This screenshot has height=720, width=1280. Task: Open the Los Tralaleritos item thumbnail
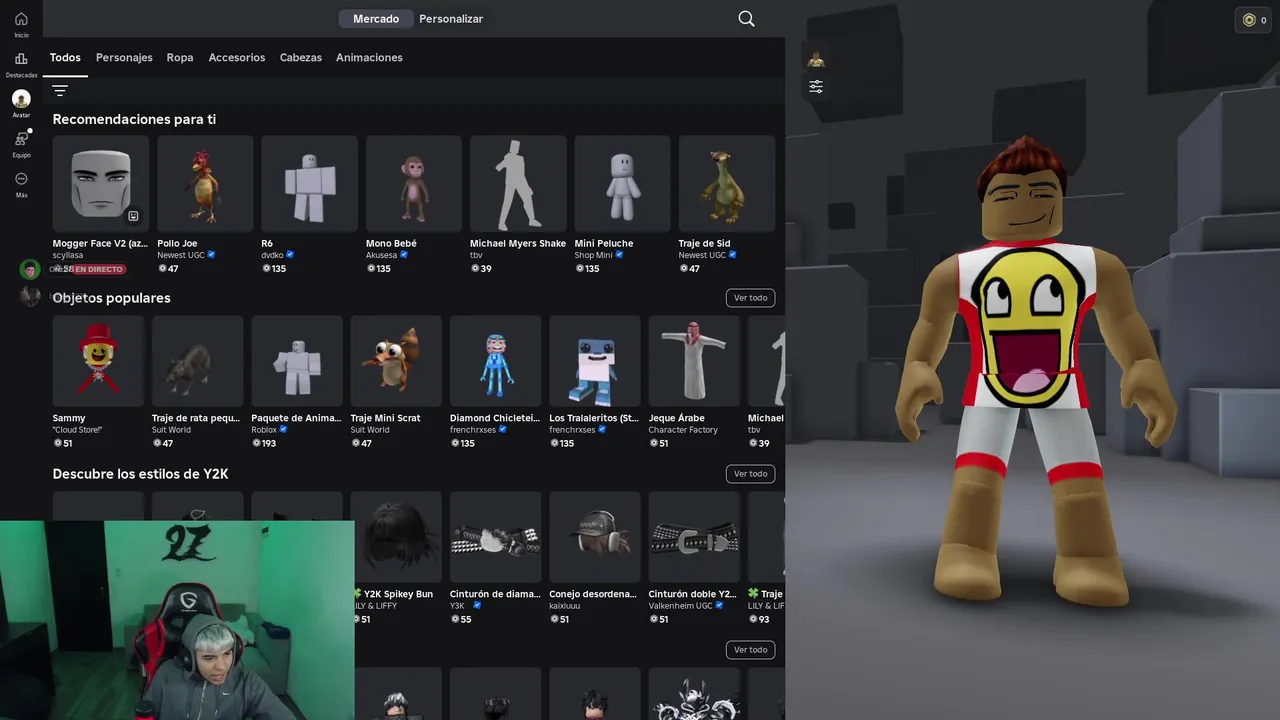[595, 361]
